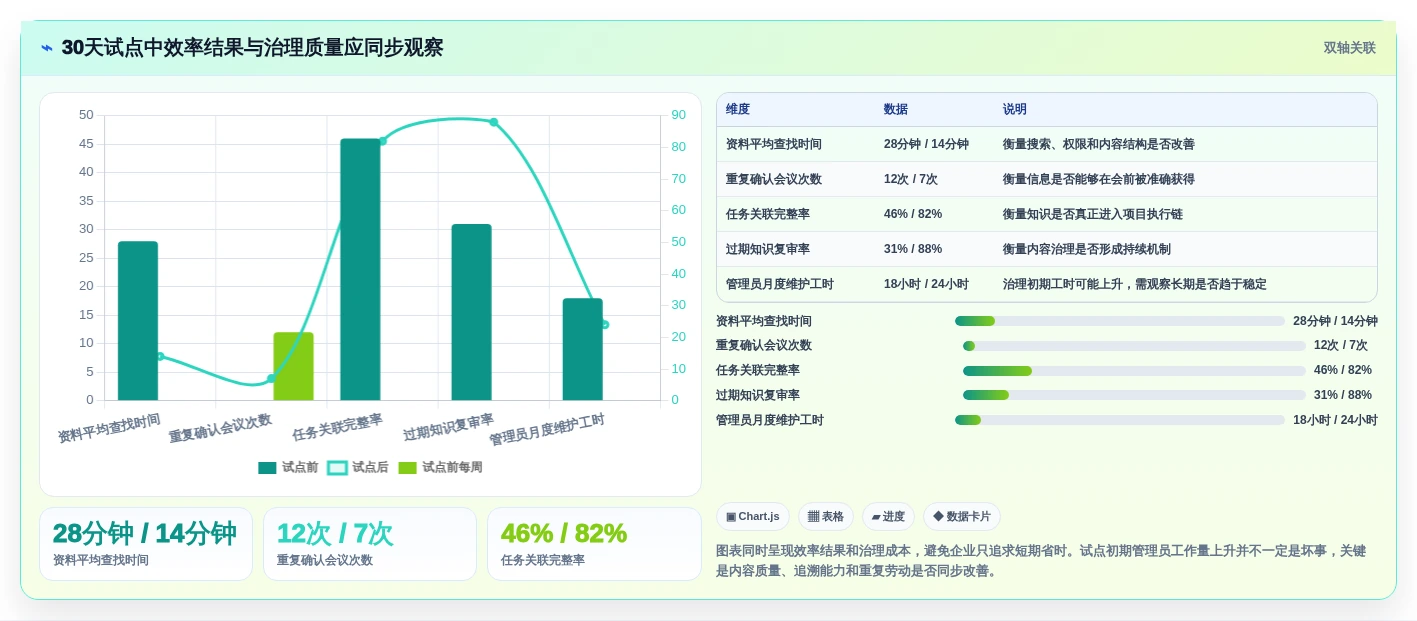Click table cell 资料平均查找时间 in 维度 column
The image size is (1417, 621).
coord(774,144)
